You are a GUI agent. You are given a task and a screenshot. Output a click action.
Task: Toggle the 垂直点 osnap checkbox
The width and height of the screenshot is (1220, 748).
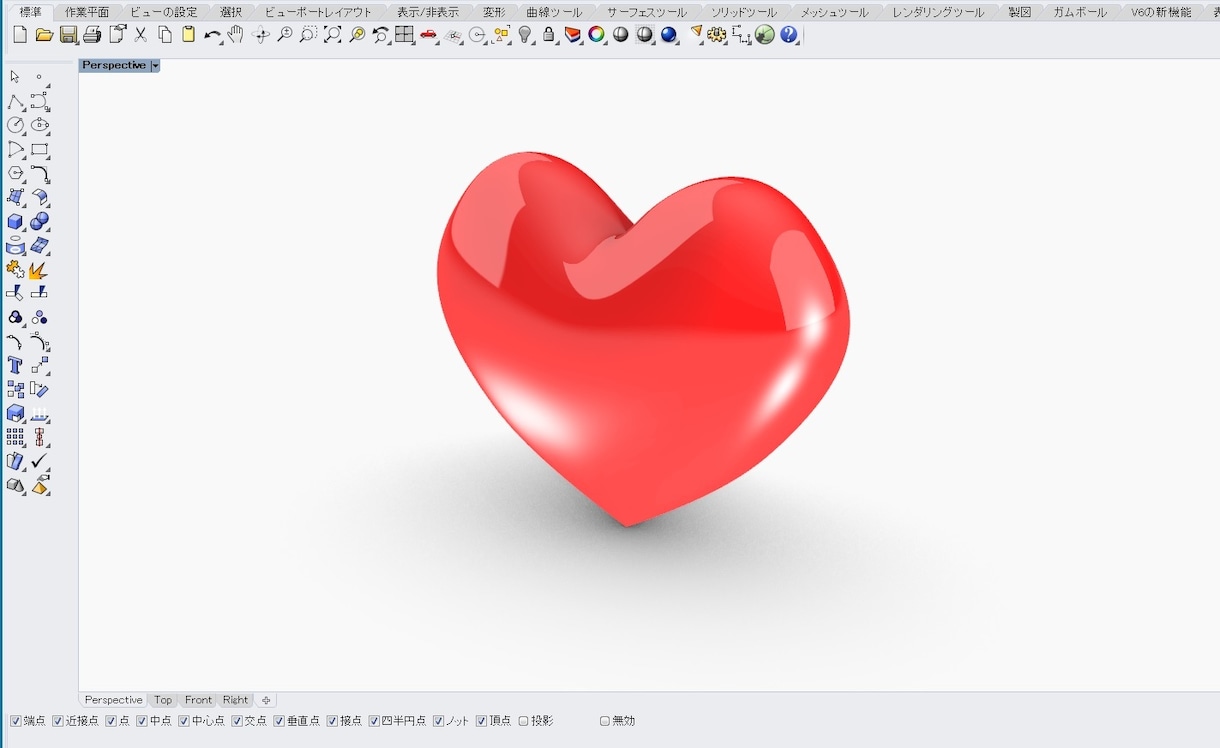coord(279,721)
